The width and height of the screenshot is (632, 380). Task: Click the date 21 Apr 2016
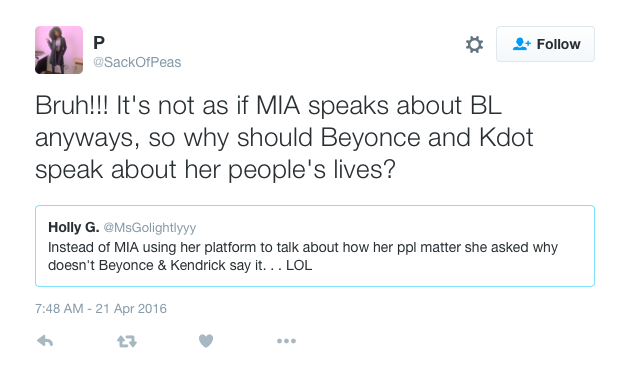click(131, 309)
